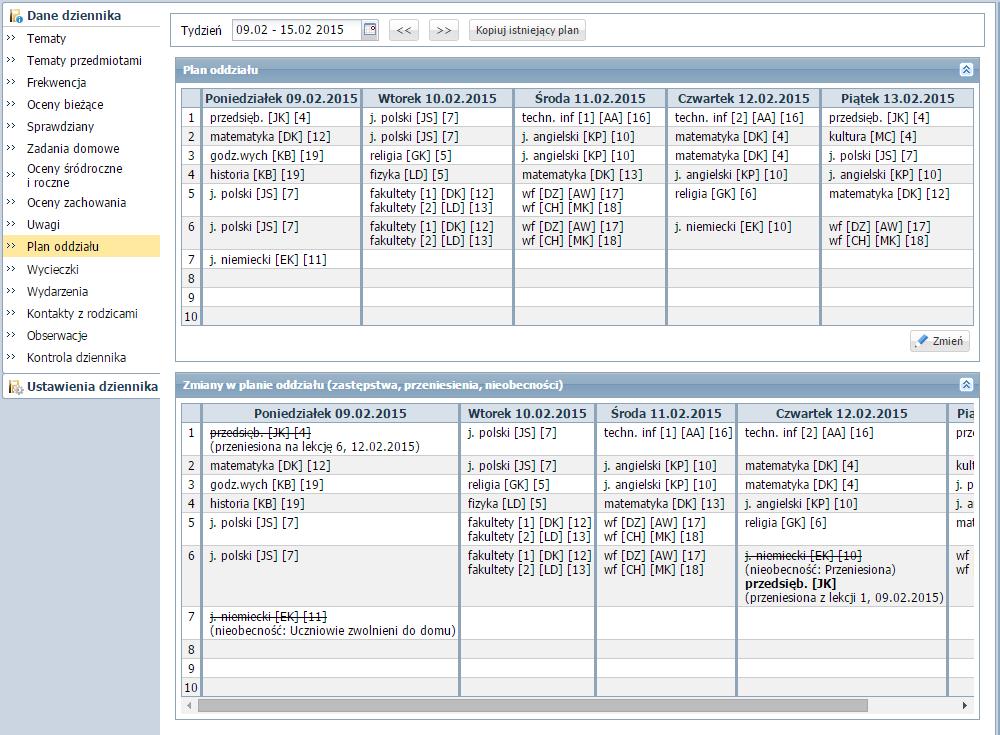Image resolution: width=1000 pixels, height=735 pixels.
Task: Click Piątek 13.02.2015 column header
Action: pos(897,98)
